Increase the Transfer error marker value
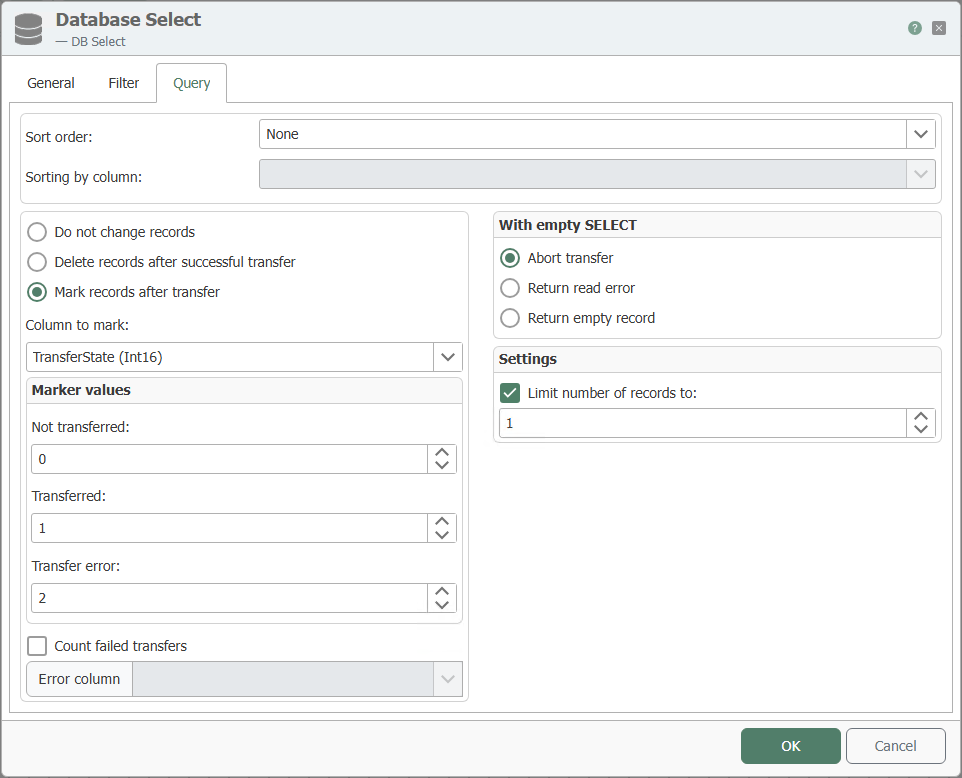 pyautogui.click(x=442, y=591)
